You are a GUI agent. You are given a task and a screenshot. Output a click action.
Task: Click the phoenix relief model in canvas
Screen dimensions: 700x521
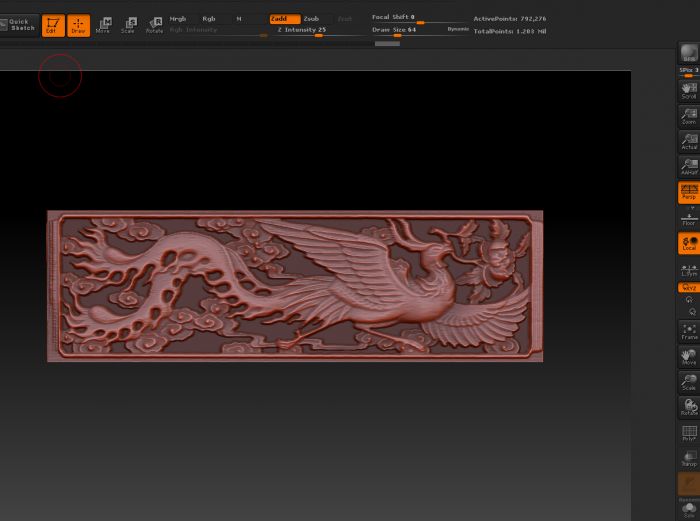(x=295, y=286)
